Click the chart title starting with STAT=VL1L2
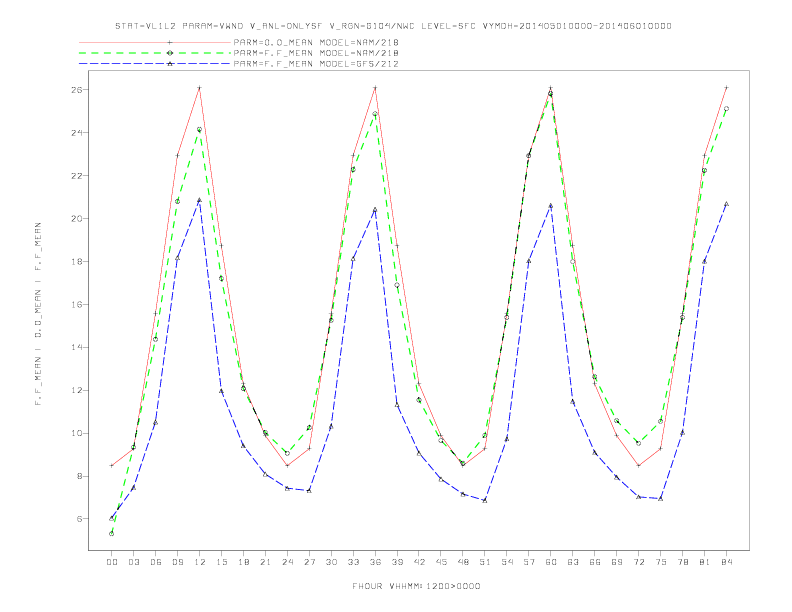792x612 pixels. 393,26
